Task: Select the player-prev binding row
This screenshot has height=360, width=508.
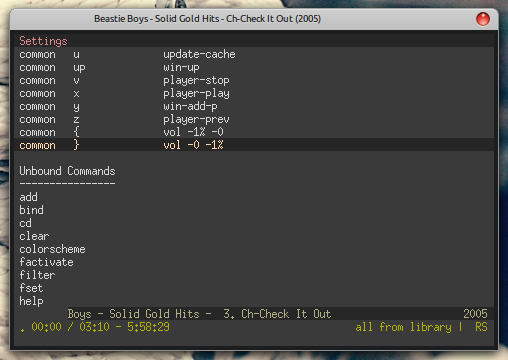Action: click(x=254, y=119)
